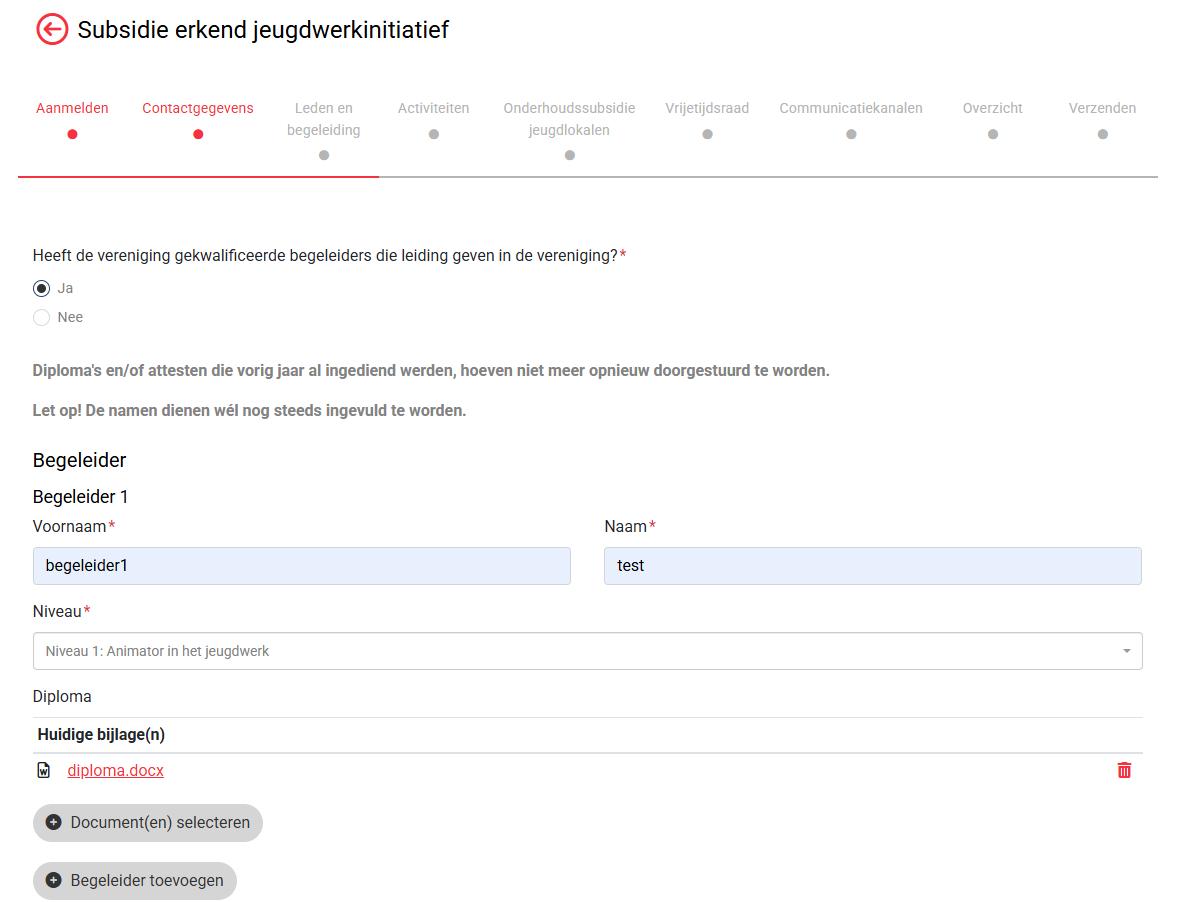Image resolution: width=1188 pixels, height=902 pixels.
Task: Click the red dot under Aanmelden
Action: (72, 134)
